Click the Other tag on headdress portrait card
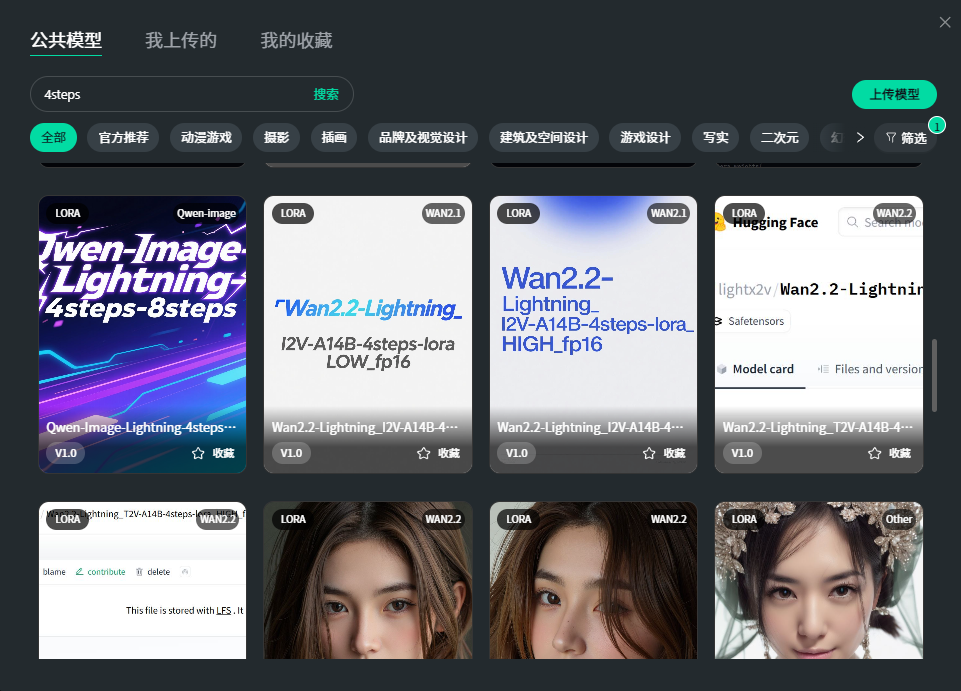961x691 pixels. click(x=898, y=519)
